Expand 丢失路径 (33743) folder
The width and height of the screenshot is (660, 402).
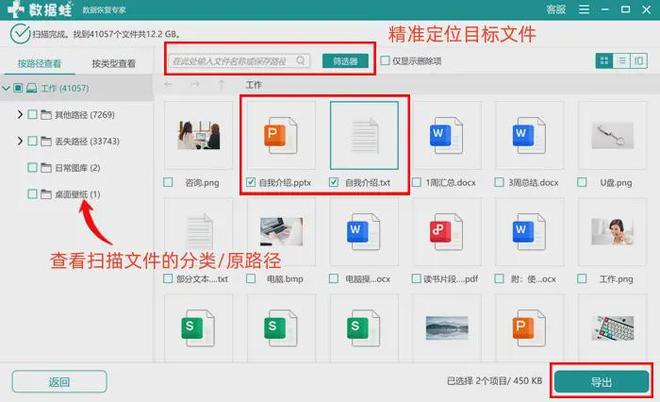pyautogui.click(x=20, y=141)
